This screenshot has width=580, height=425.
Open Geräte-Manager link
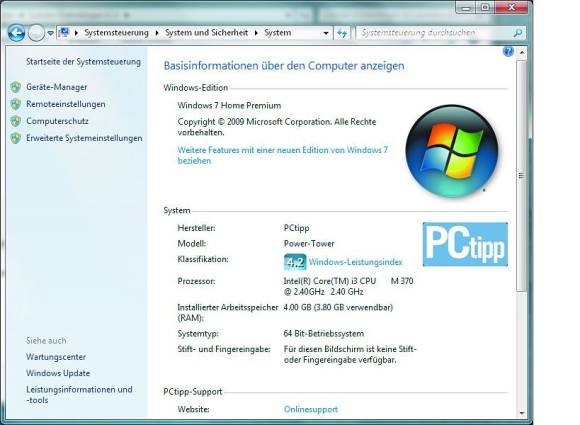pyautogui.click(x=57, y=87)
